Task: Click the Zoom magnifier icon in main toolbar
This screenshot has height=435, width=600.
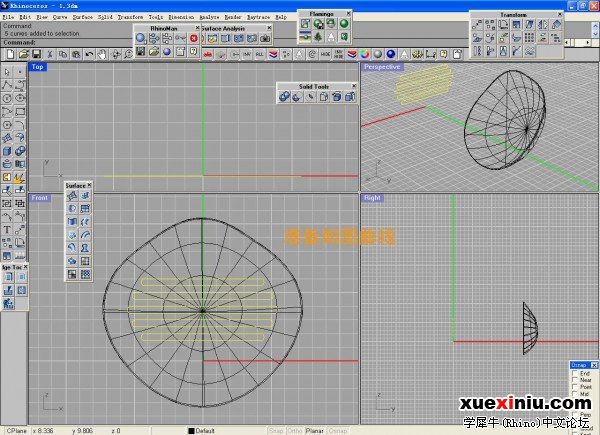Action: coord(128,54)
